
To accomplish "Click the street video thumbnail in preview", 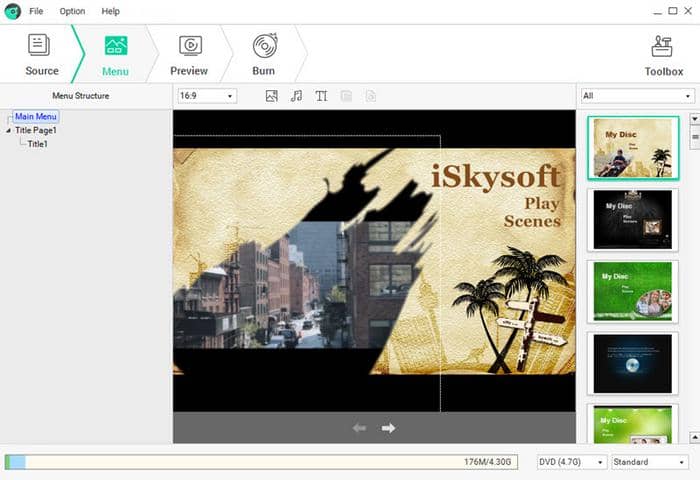I will tap(295, 284).
